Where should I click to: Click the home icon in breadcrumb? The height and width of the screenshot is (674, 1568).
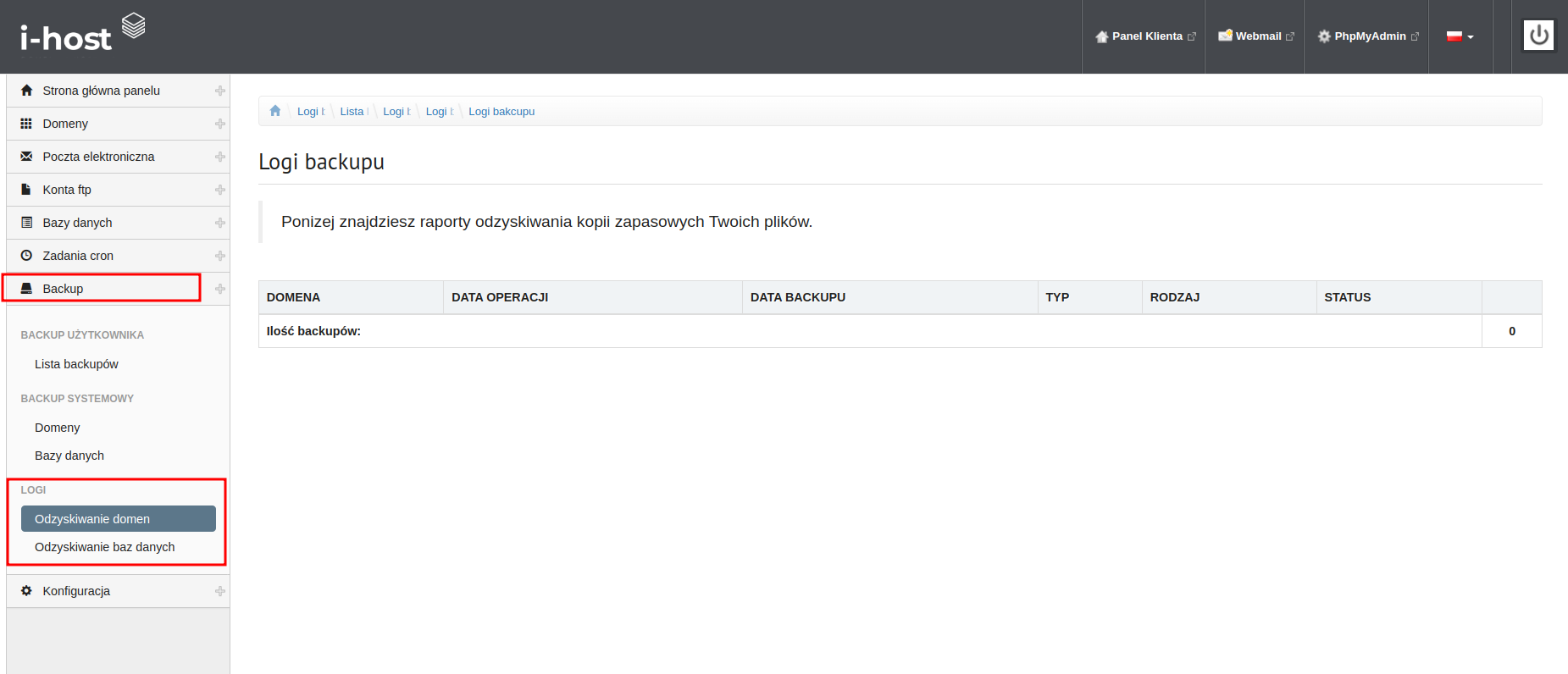click(x=275, y=111)
